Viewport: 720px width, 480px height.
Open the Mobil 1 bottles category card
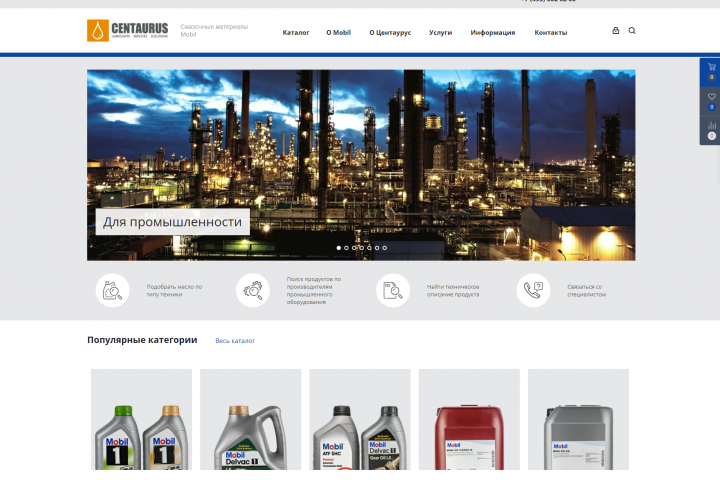point(141,419)
